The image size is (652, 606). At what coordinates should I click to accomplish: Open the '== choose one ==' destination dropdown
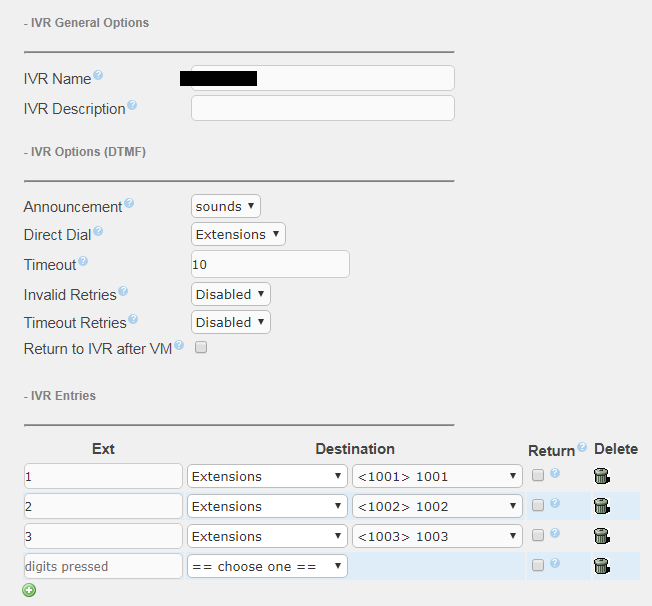tap(267, 566)
